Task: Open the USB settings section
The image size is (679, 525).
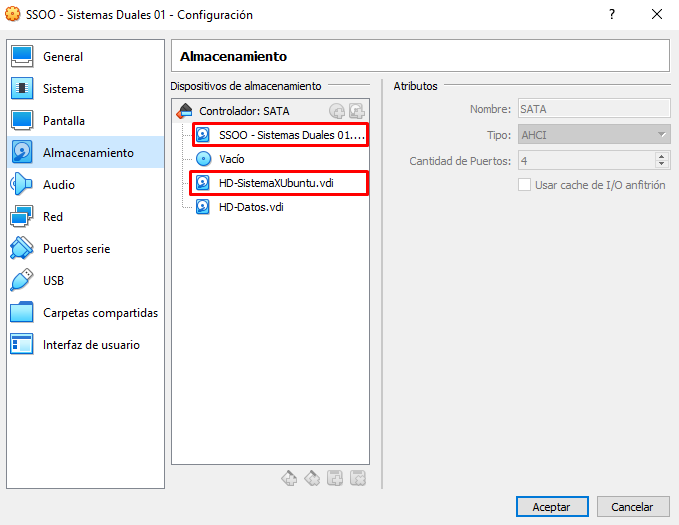Action: (53, 281)
